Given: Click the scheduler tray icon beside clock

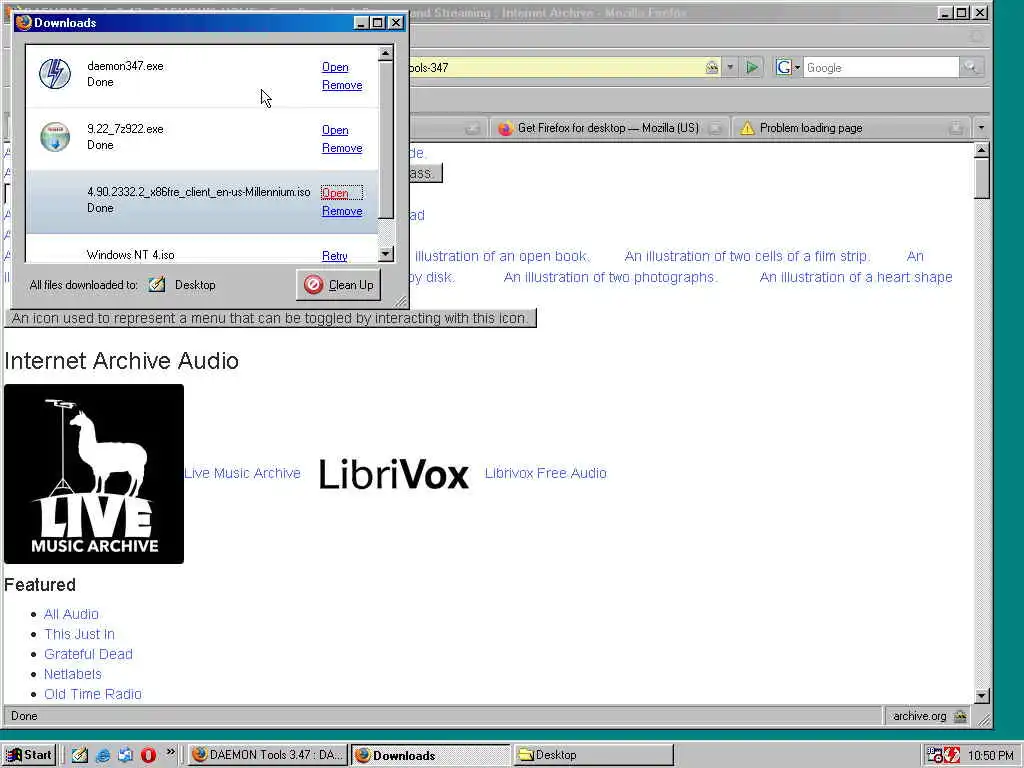Looking at the screenshot, I should pyautogui.click(x=935, y=755).
